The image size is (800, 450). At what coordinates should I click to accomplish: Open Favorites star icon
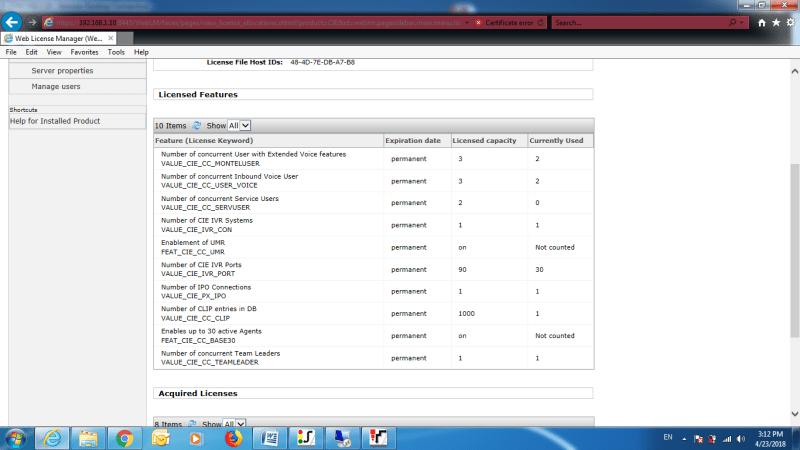click(x=776, y=22)
